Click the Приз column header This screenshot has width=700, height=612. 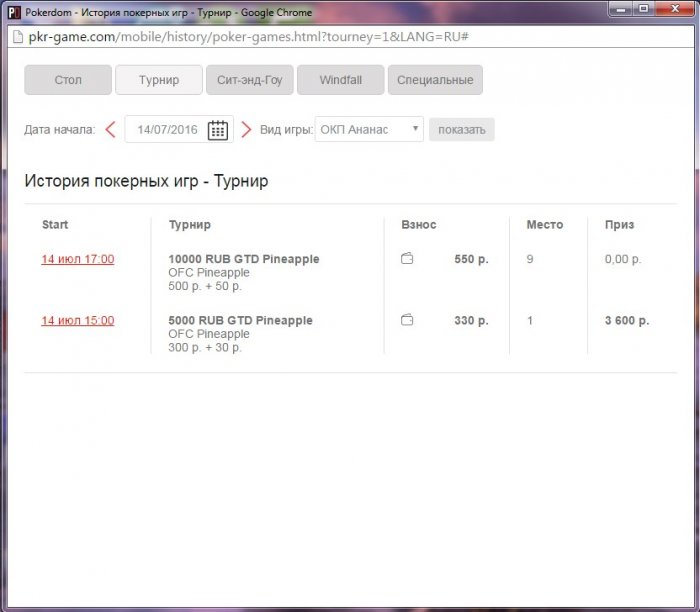[619, 225]
